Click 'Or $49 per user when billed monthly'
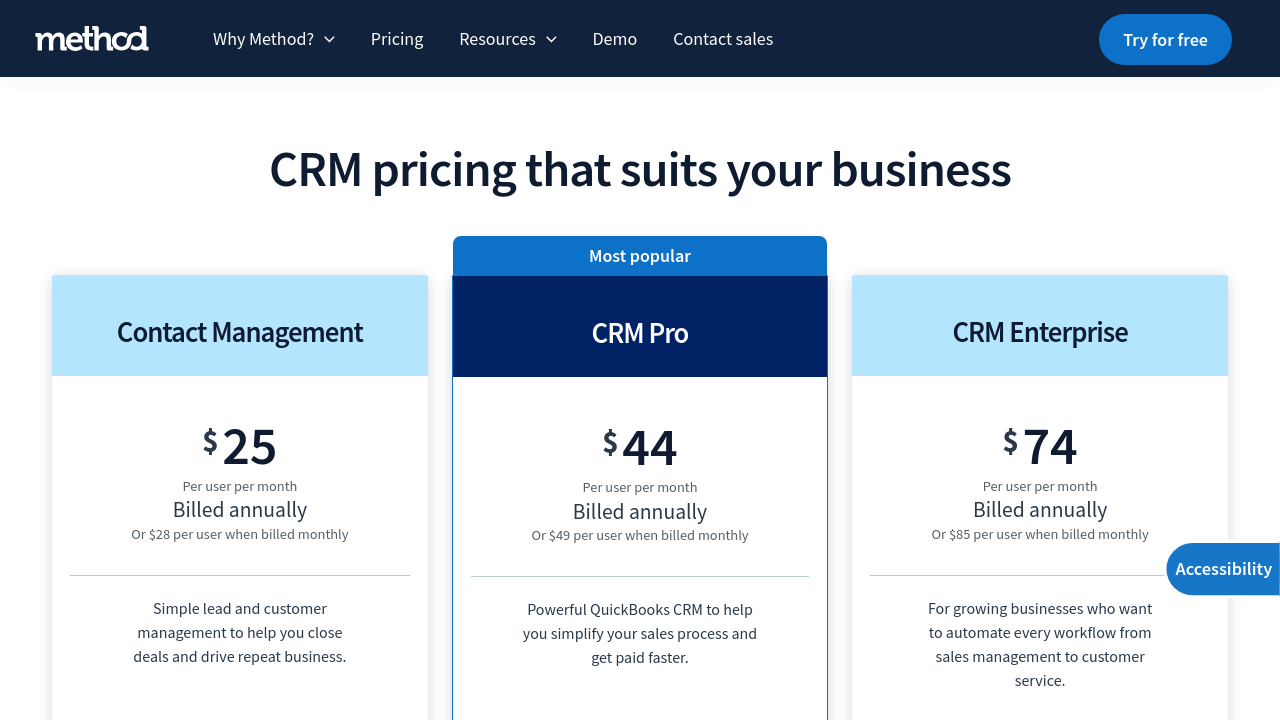 [x=640, y=535]
